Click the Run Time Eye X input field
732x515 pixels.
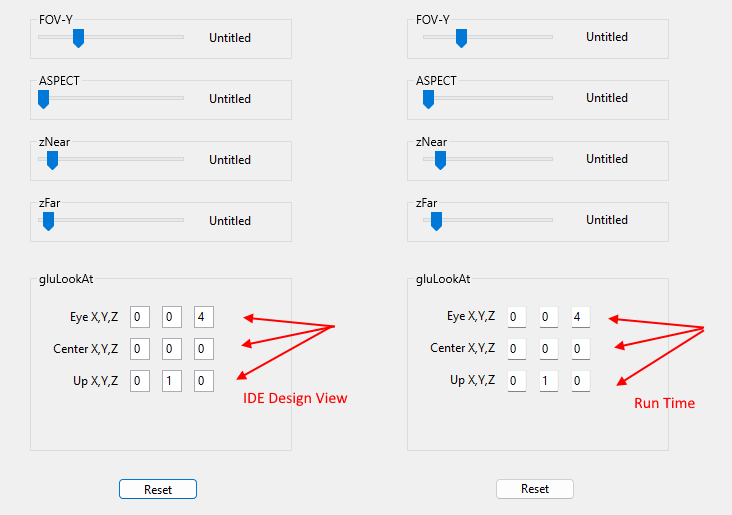517,317
